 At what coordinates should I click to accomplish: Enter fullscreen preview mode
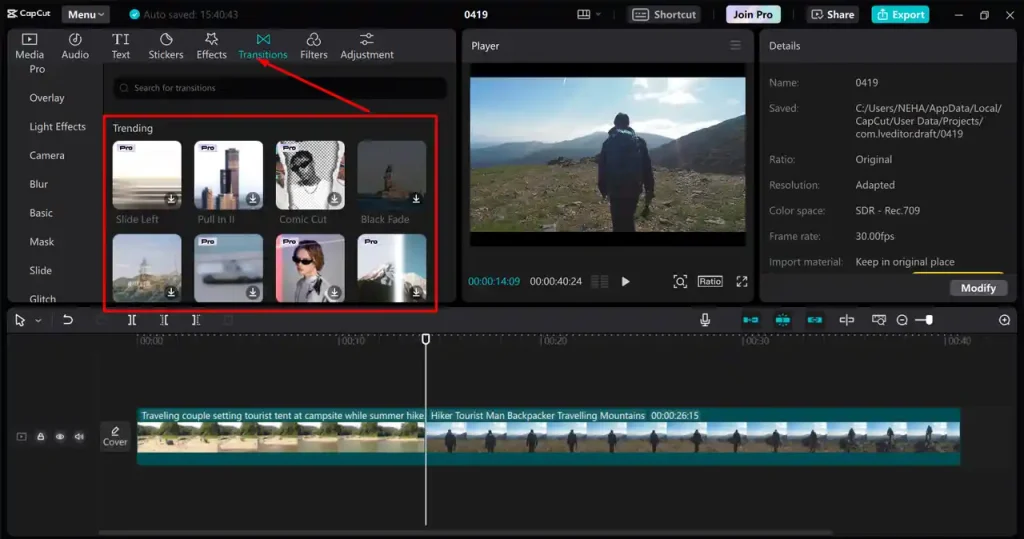742,282
